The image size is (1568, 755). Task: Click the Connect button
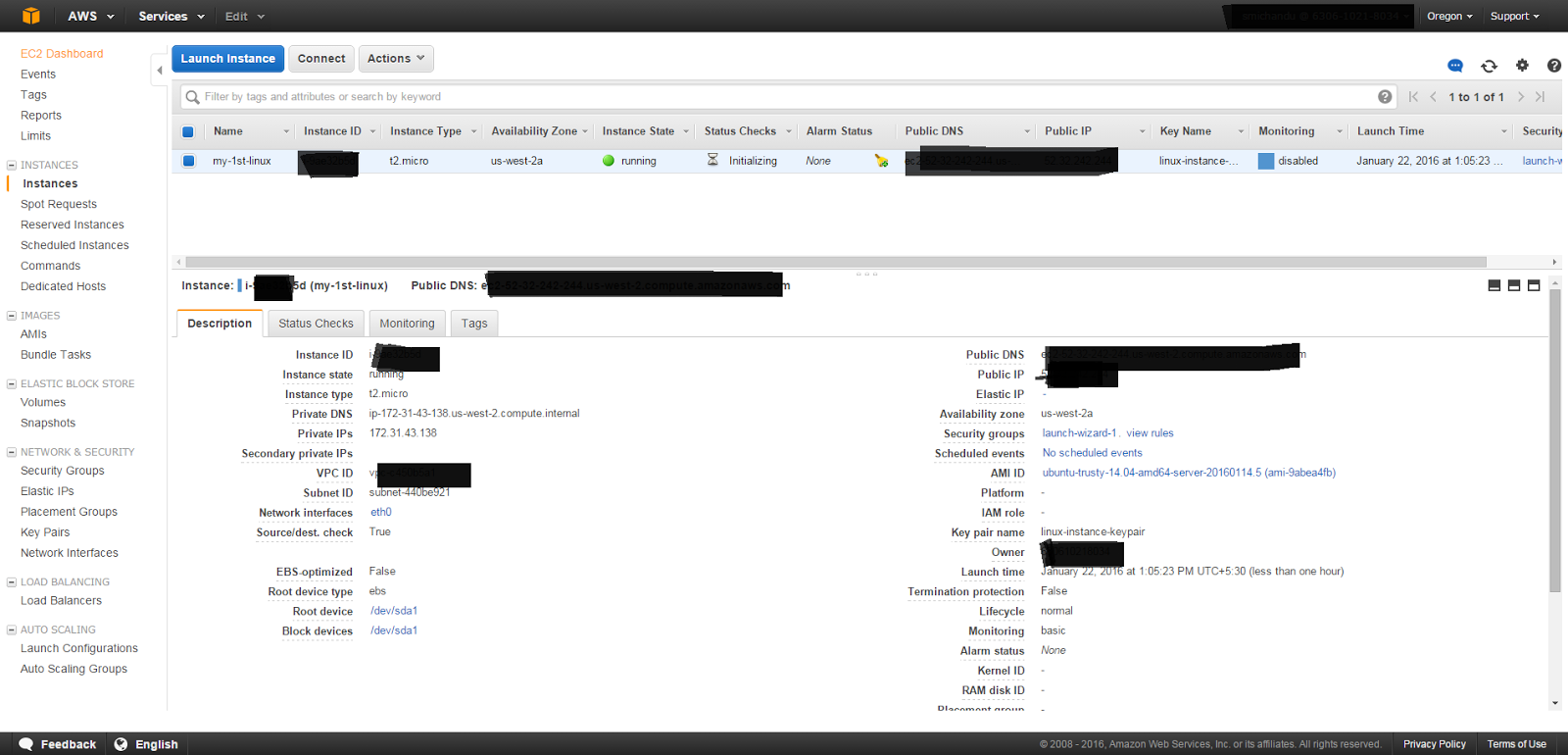click(x=321, y=59)
